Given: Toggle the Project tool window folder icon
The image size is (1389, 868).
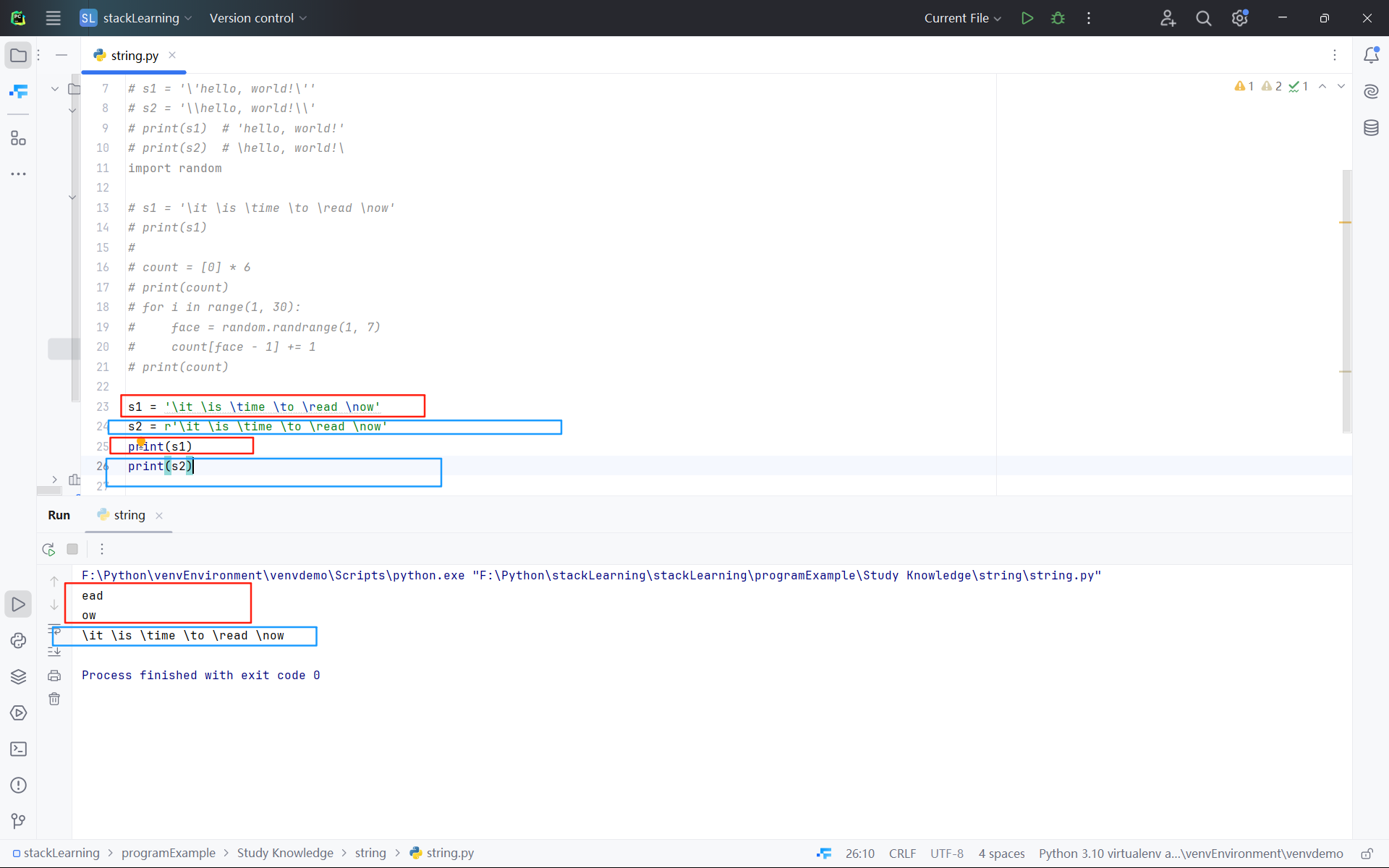Looking at the screenshot, I should coord(18,55).
